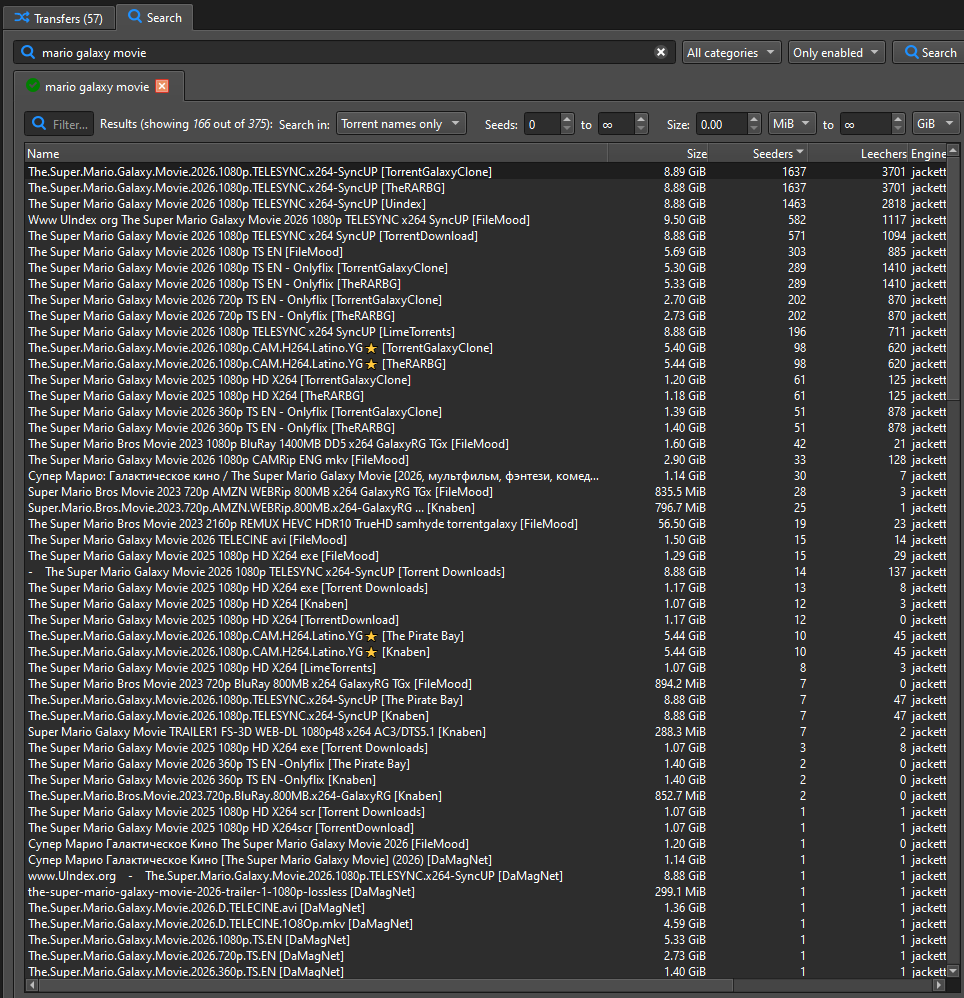
Task: Click the Seeders column header
Action: [x=757, y=153]
